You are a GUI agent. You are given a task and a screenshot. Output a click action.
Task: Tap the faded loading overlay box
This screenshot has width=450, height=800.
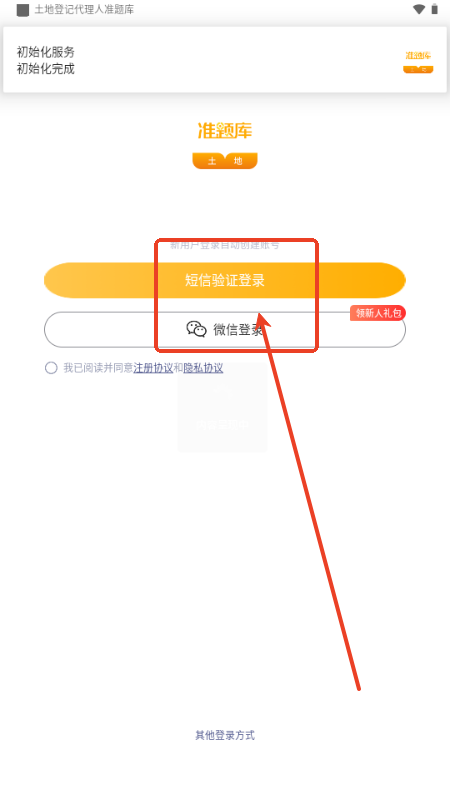[222, 407]
